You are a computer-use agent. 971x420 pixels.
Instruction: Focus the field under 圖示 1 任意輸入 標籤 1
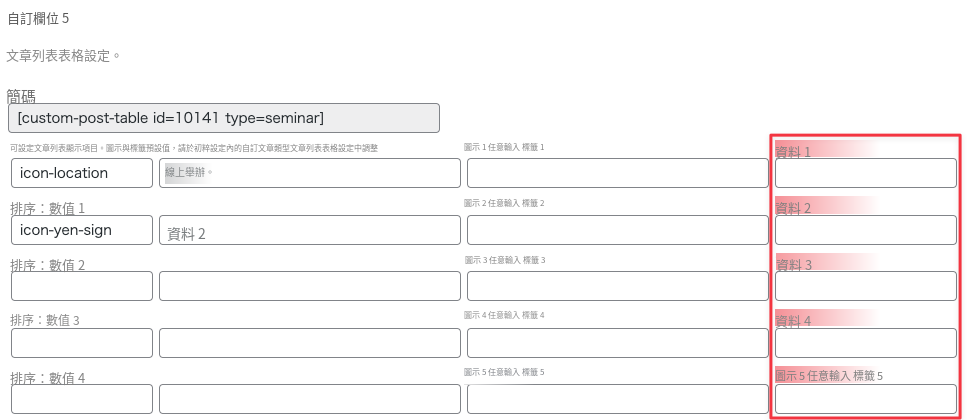tap(617, 173)
